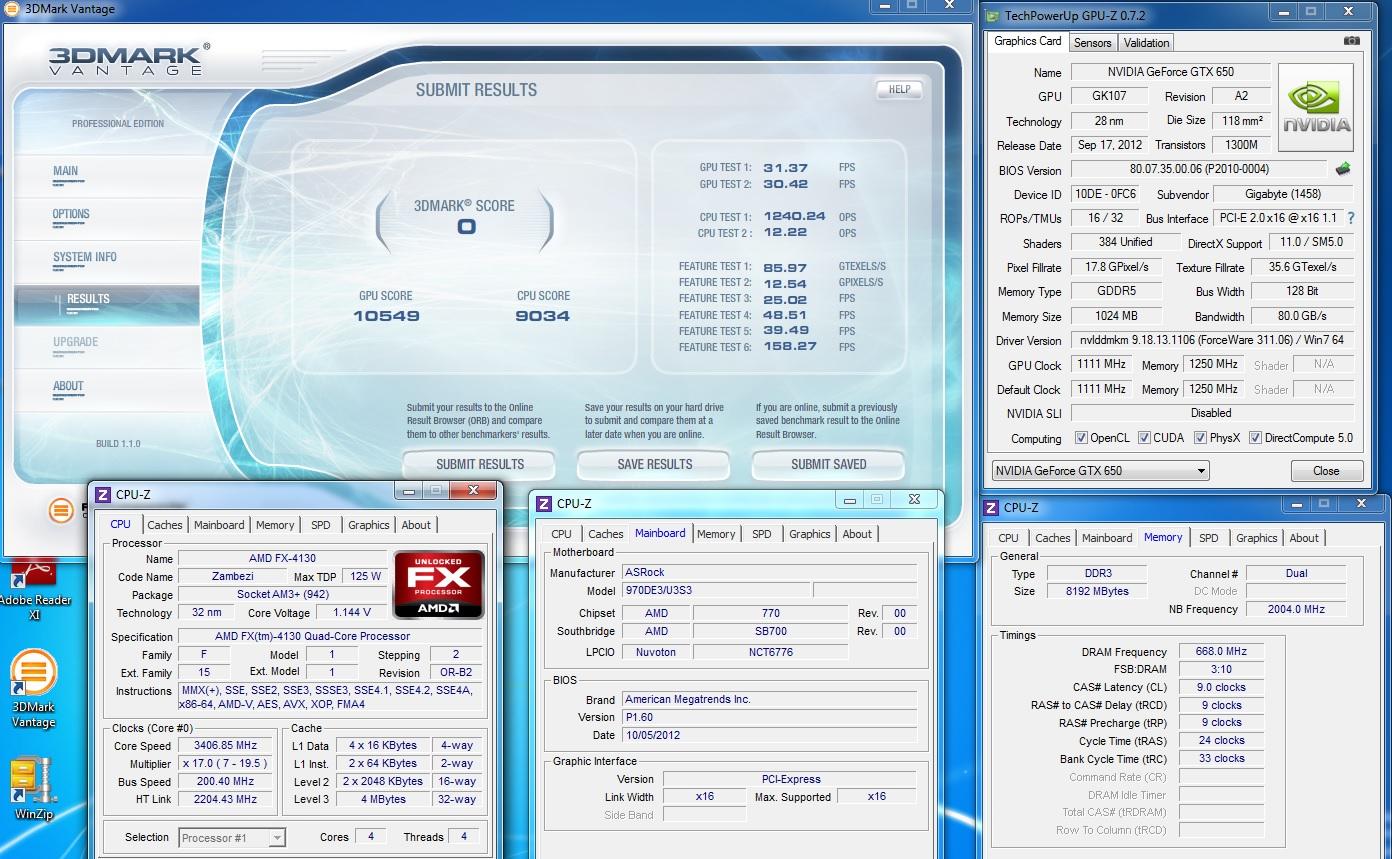The height and width of the screenshot is (859, 1392).
Task: Click the AMD FX-4130 Name field
Action: point(282,559)
